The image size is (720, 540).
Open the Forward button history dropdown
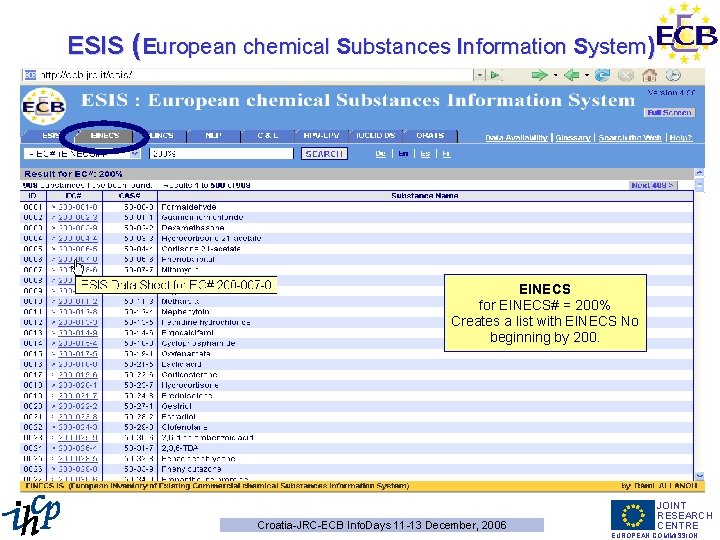555,75
